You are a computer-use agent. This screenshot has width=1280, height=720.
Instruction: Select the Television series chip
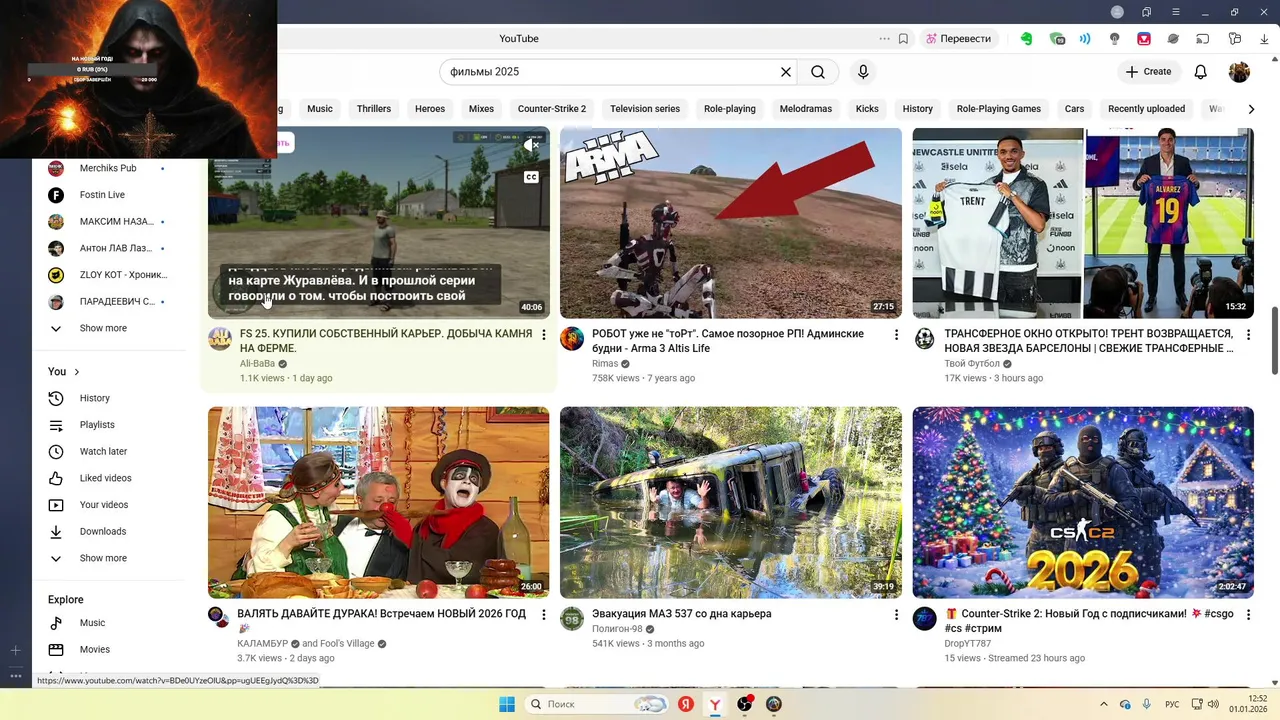pos(645,109)
